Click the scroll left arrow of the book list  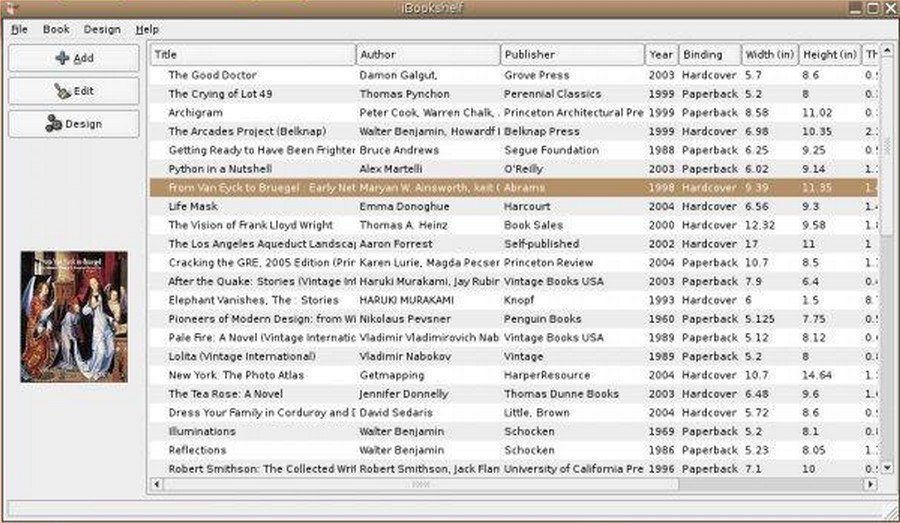(157, 484)
